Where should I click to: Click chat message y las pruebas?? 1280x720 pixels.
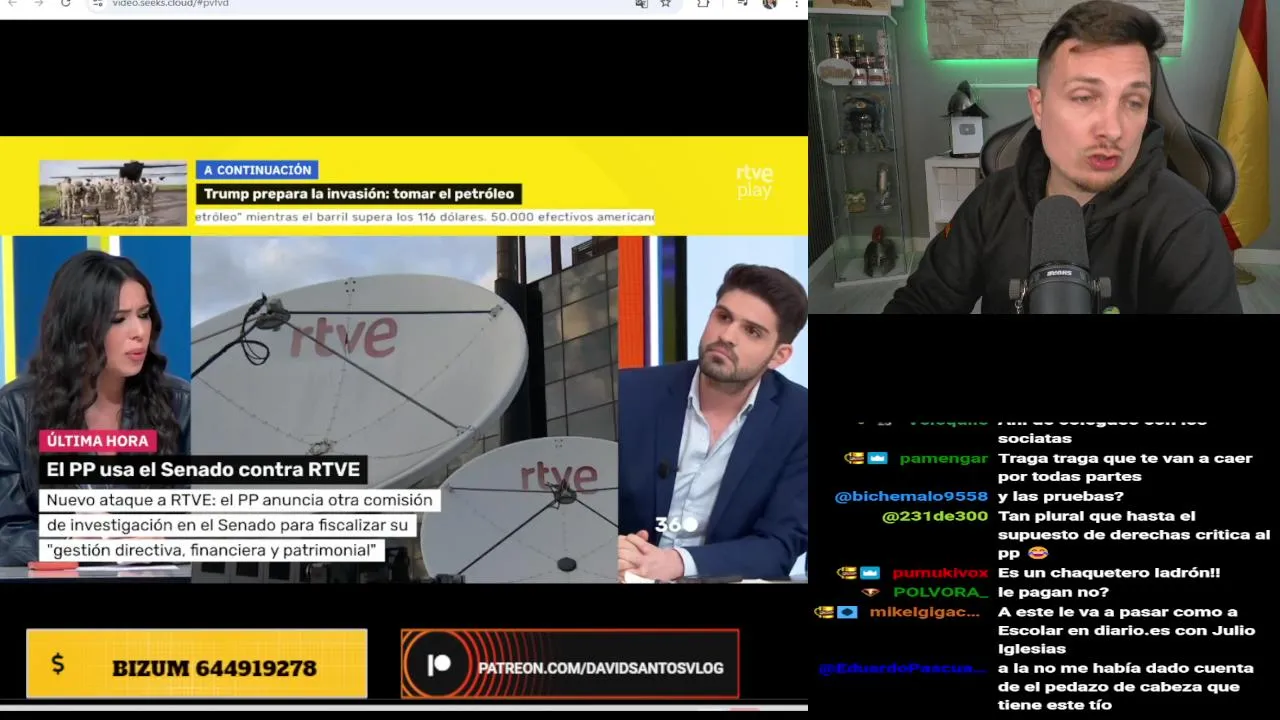click(1060, 496)
